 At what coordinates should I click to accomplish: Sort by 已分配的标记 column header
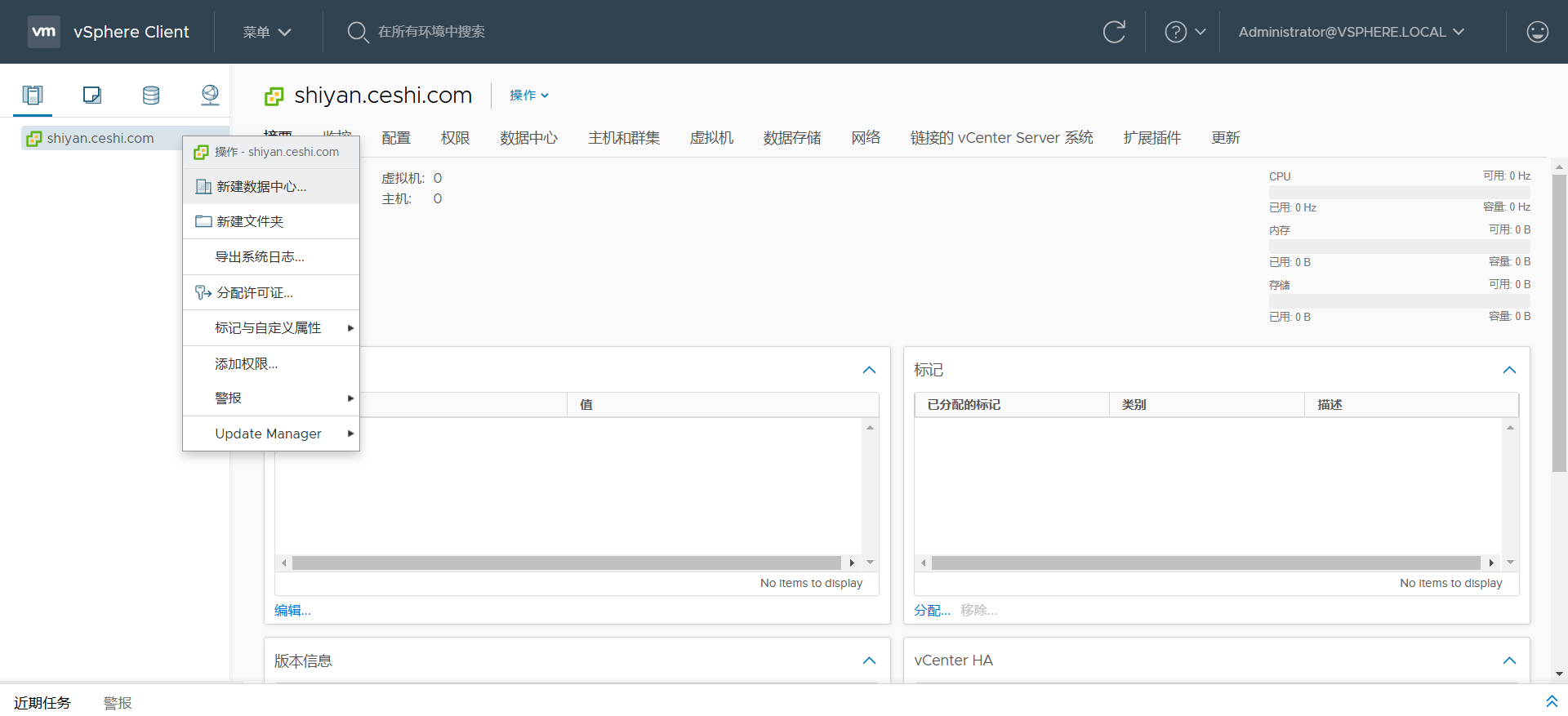(x=1012, y=405)
